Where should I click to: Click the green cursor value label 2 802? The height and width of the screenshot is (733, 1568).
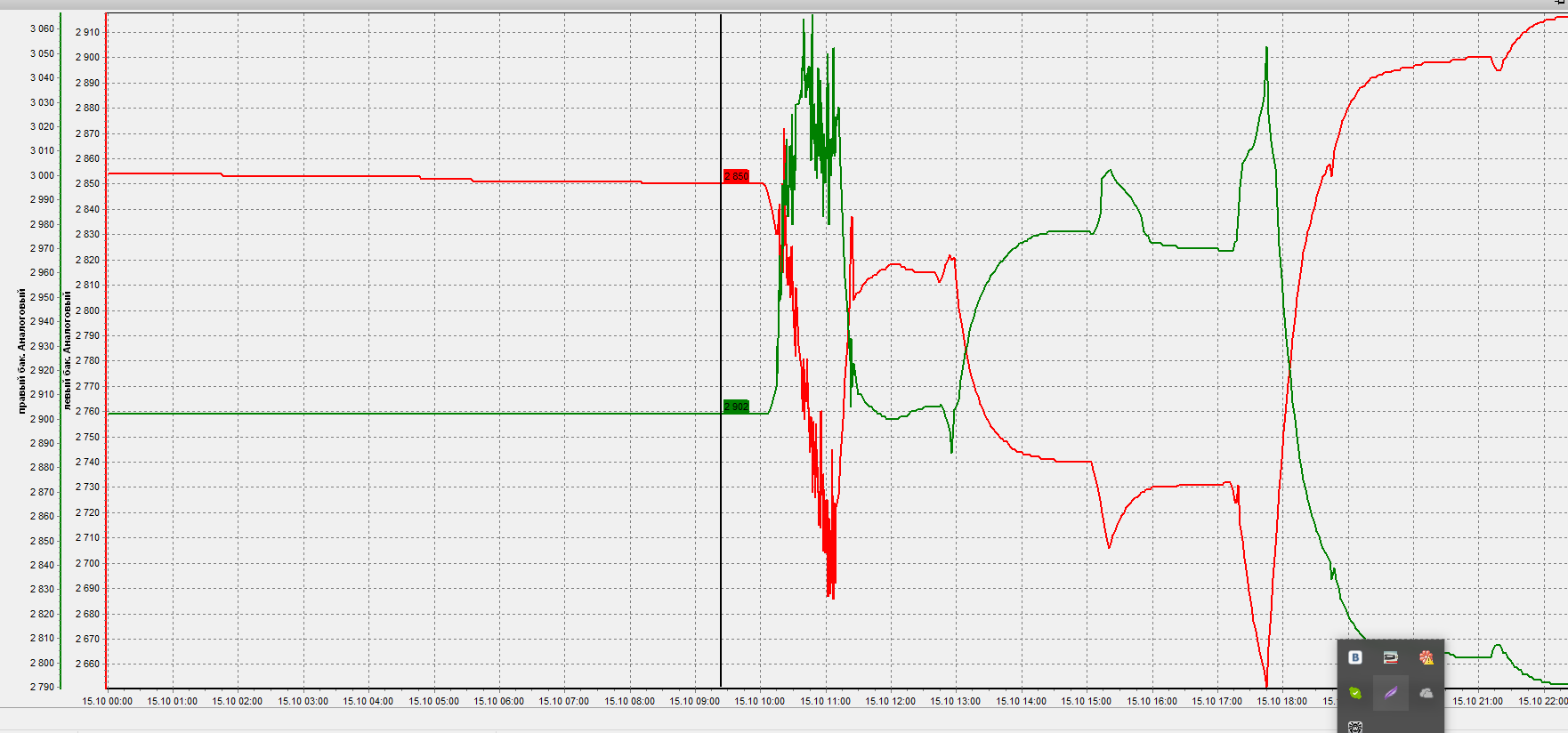tap(736, 407)
